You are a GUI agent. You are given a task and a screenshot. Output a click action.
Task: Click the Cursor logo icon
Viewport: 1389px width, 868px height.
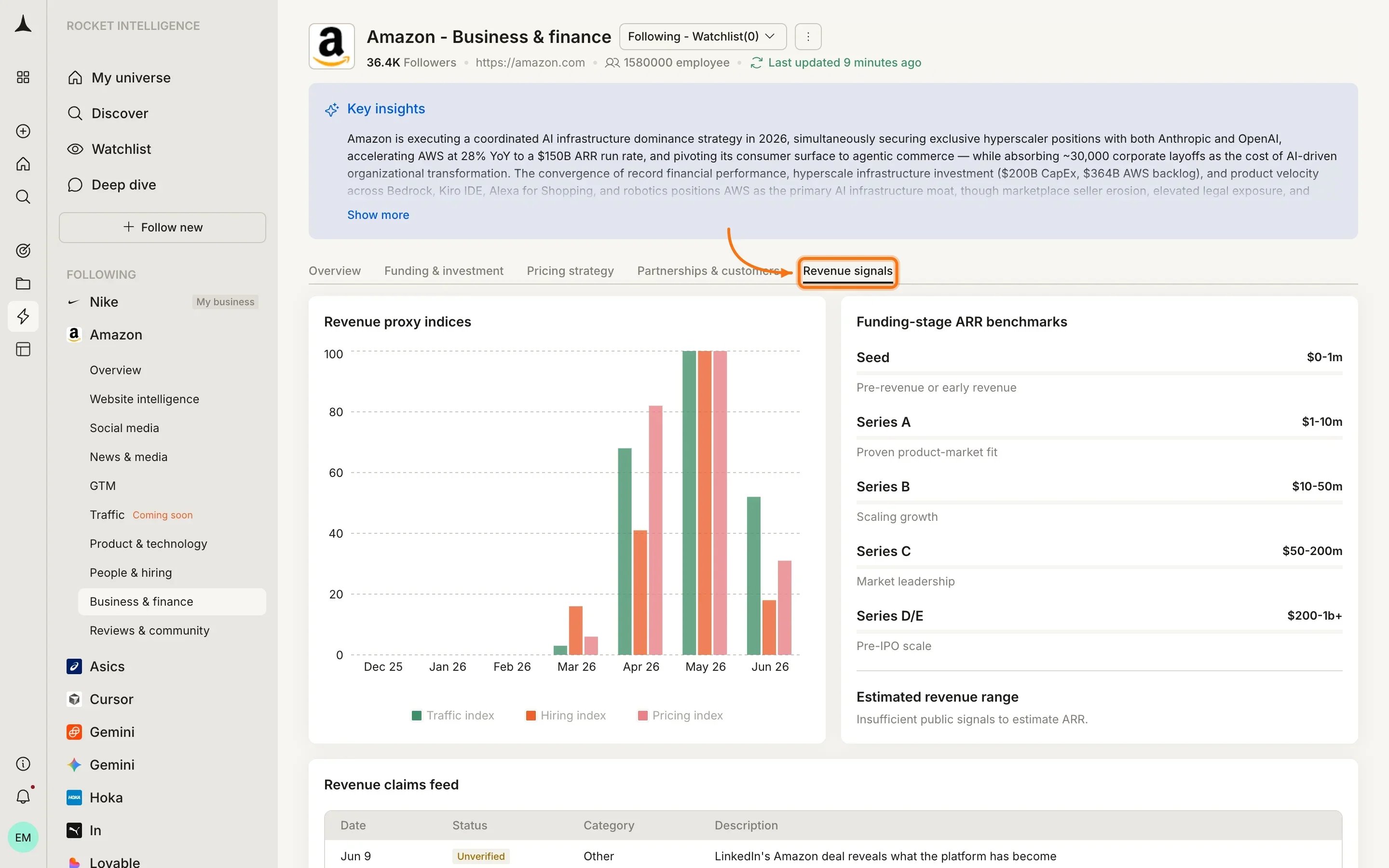[x=74, y=699]
